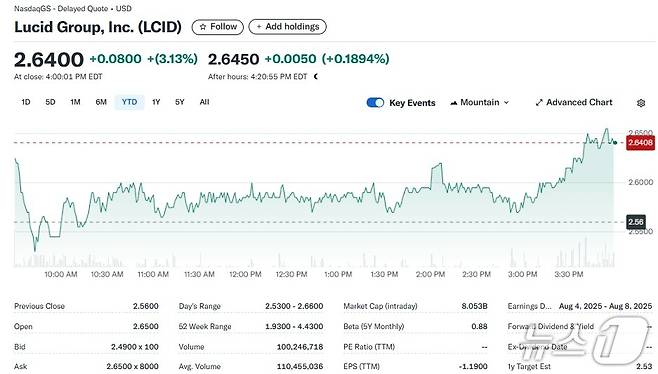Open chart settings gear icon
658x374 pixels.
pos(641,103)
